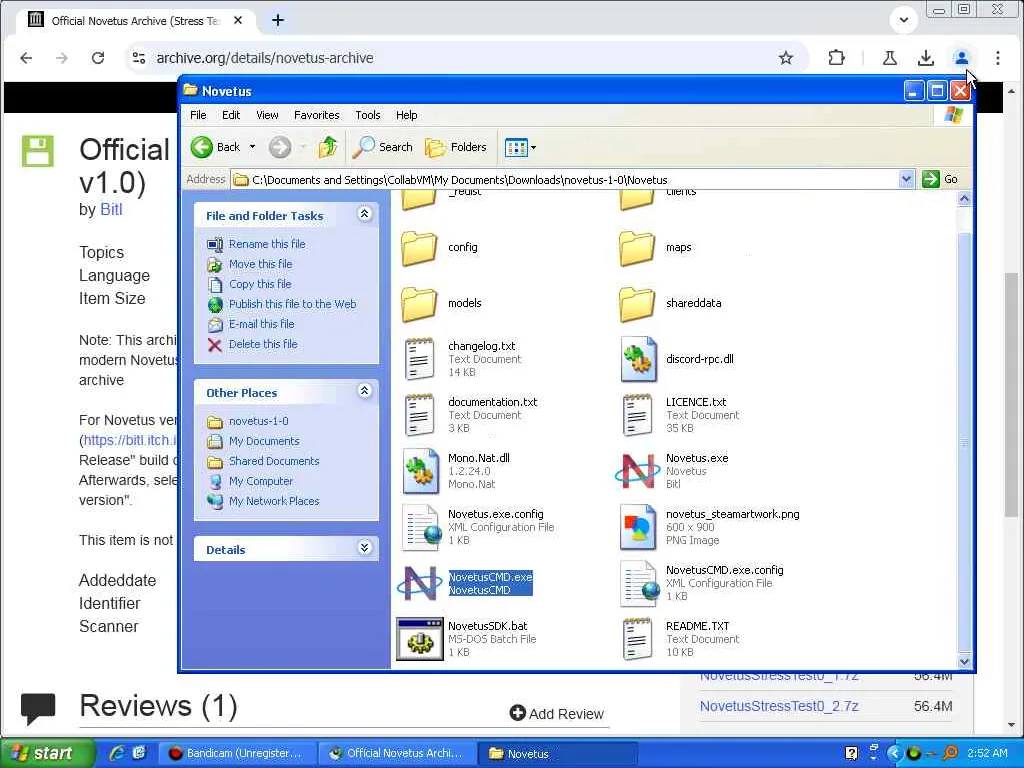Select the NovetusSDK.bat batch file icon

(419, 639)
